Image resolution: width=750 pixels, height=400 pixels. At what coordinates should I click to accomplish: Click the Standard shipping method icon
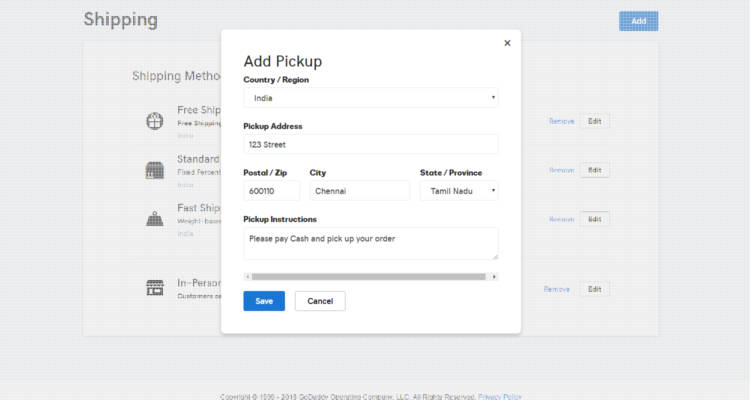pos(154,170)
